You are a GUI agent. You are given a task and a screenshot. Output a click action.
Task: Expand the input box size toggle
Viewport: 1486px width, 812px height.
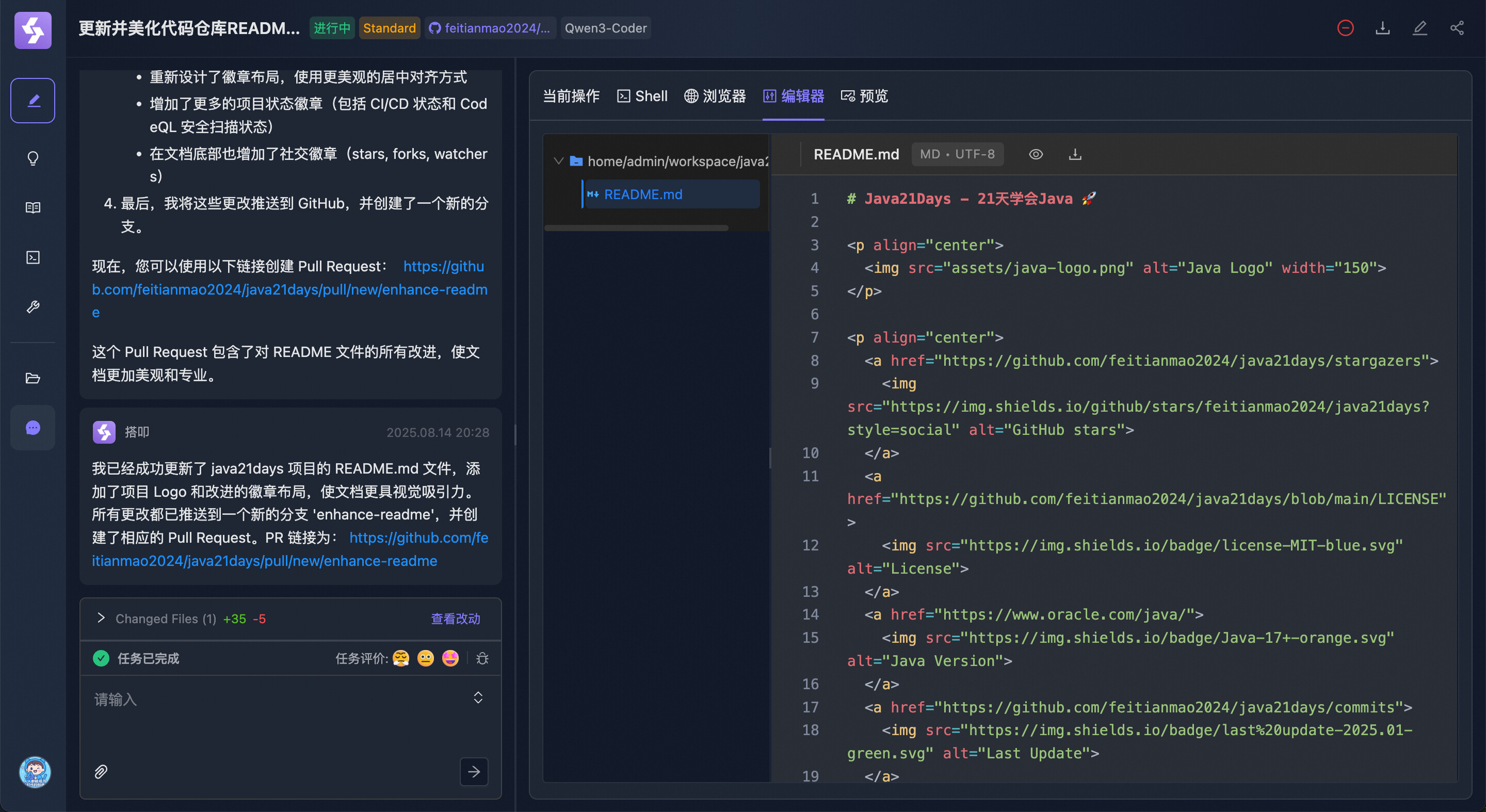point(478,698)
